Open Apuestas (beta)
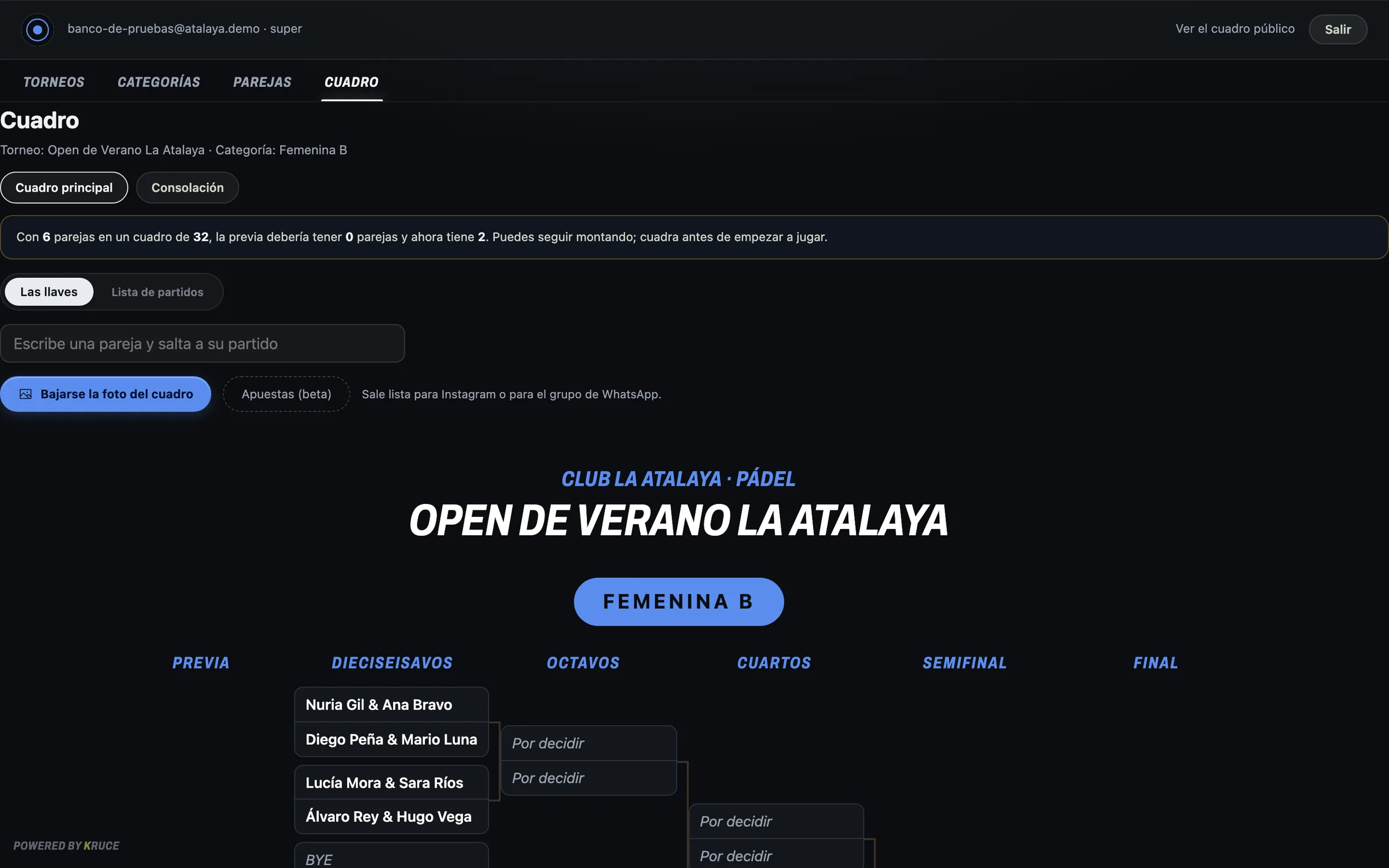This screenshot has width=1389, height=868. (x=286, y=394)
